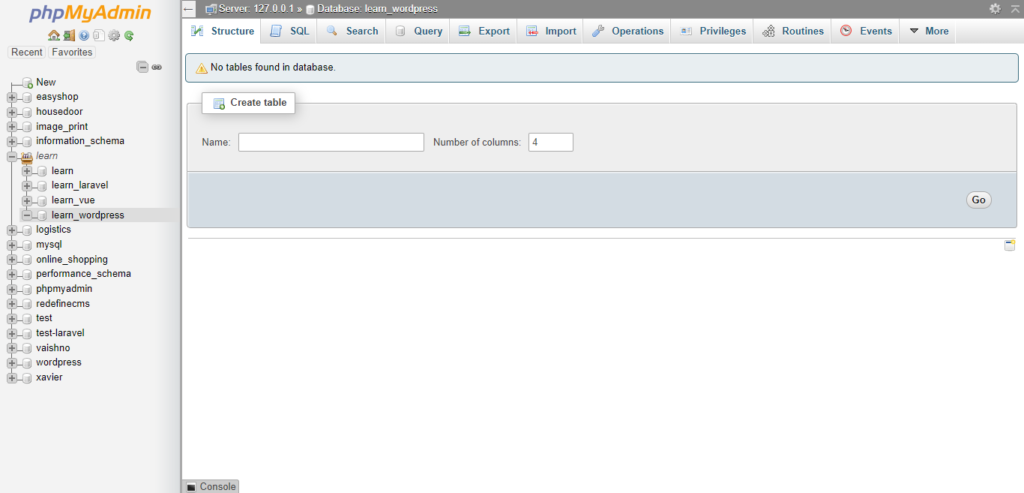Select the redefinecms database
1024x493 pixels.
(63, 304)
